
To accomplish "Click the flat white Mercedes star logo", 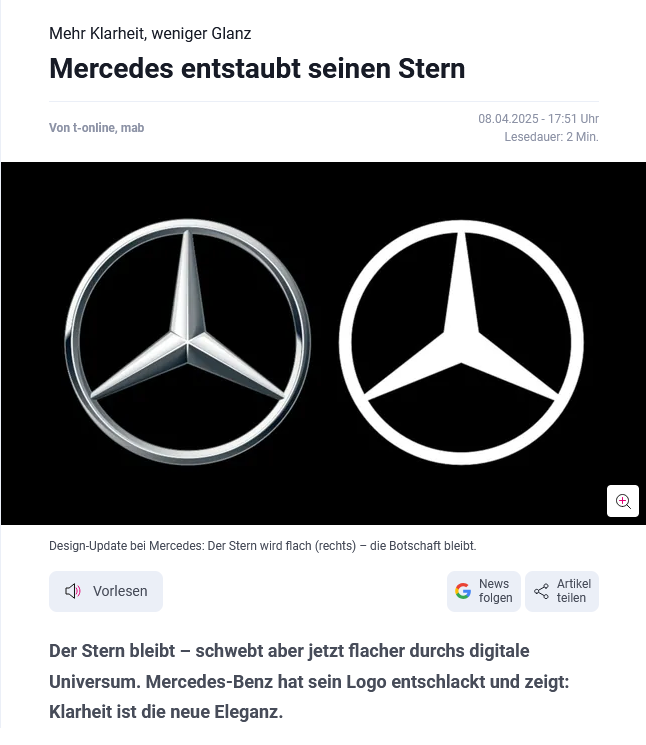I will pos(461,342).
